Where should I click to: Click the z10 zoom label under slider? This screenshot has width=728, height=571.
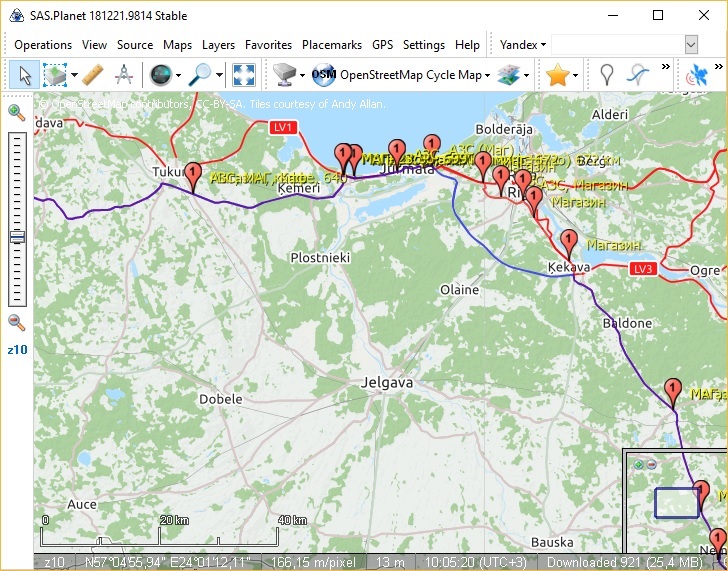pos(17,350)
